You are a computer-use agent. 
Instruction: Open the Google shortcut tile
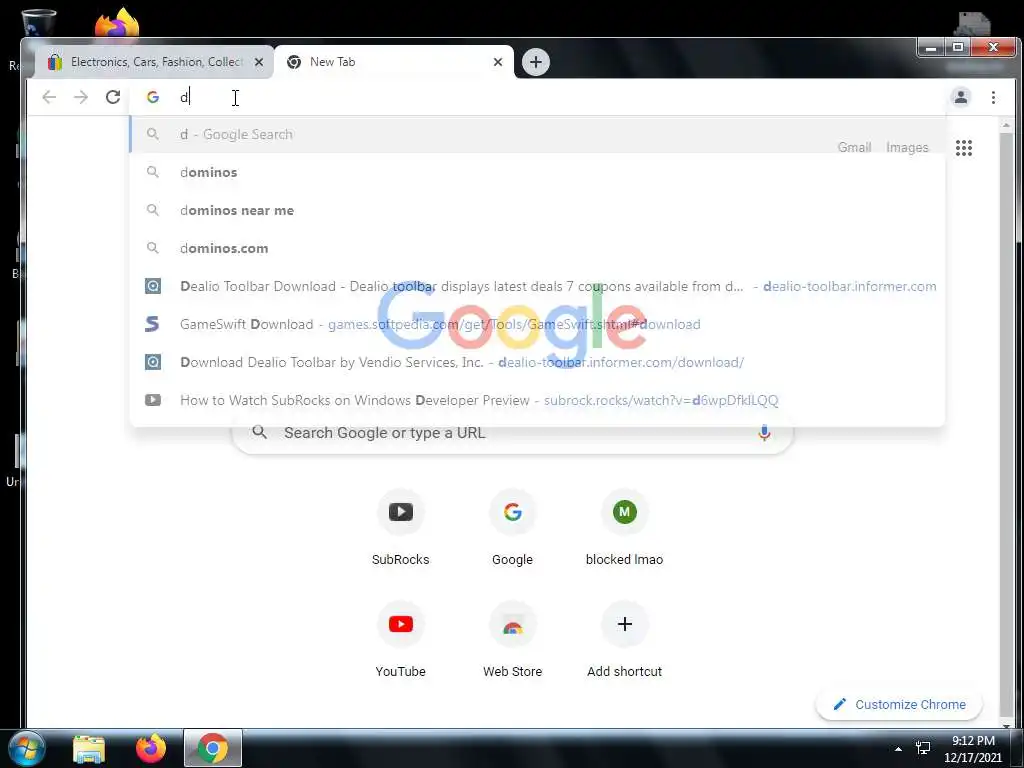point(513,528)
